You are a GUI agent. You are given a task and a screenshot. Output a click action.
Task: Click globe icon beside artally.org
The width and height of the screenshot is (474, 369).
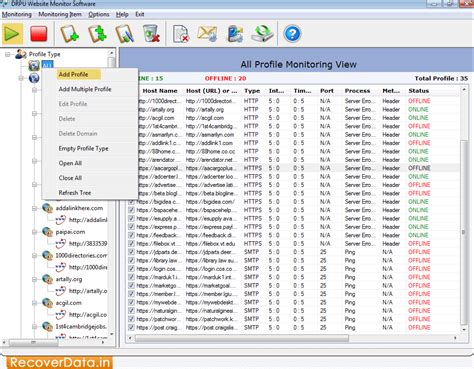click(48, 279)
